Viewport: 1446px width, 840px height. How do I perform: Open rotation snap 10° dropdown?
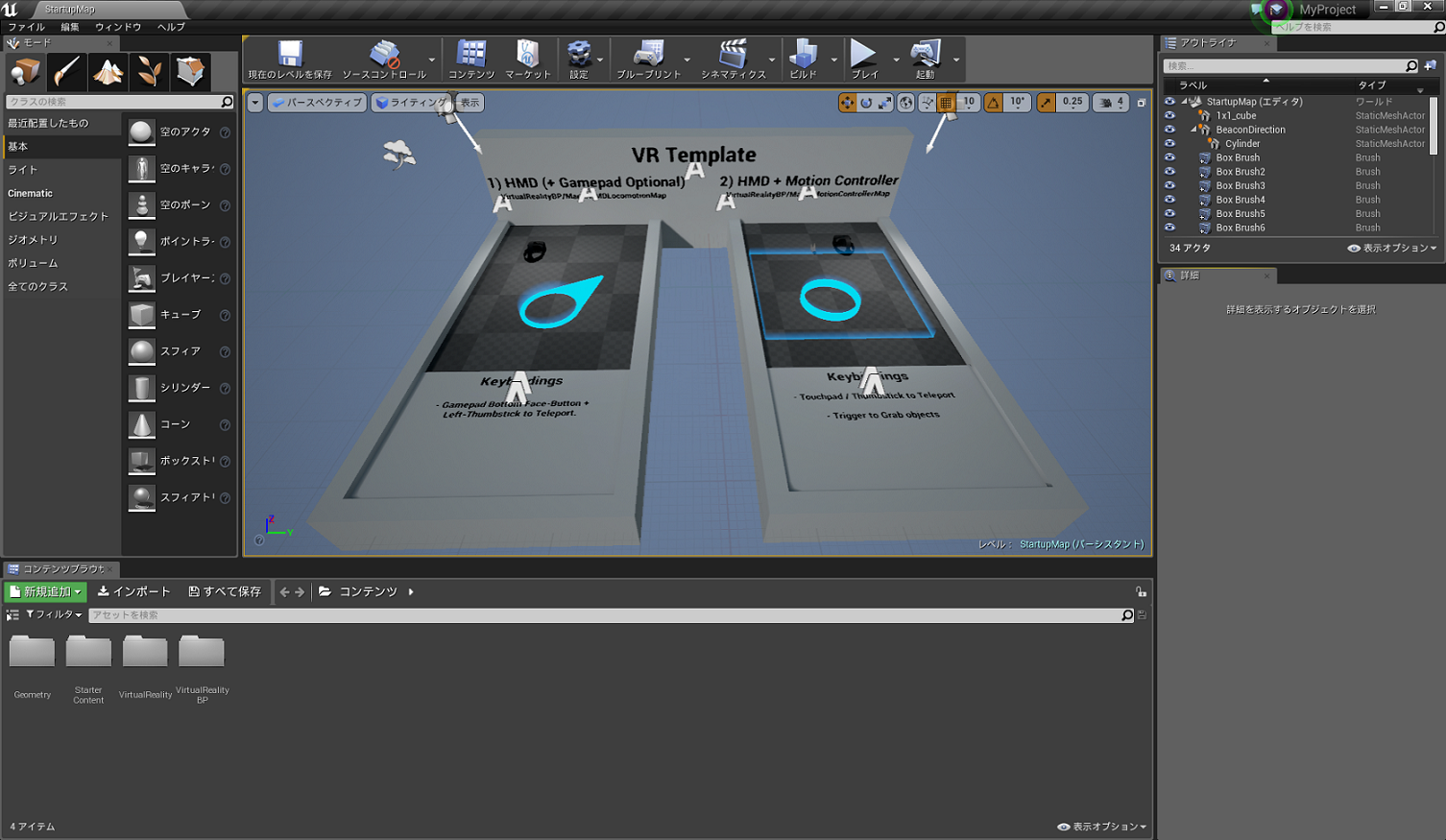1018,103
